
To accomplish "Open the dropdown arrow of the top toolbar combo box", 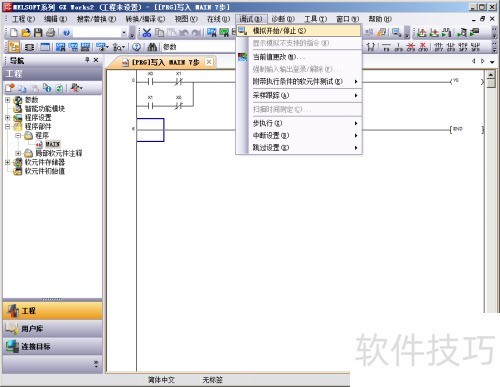I will click(124, 33).
